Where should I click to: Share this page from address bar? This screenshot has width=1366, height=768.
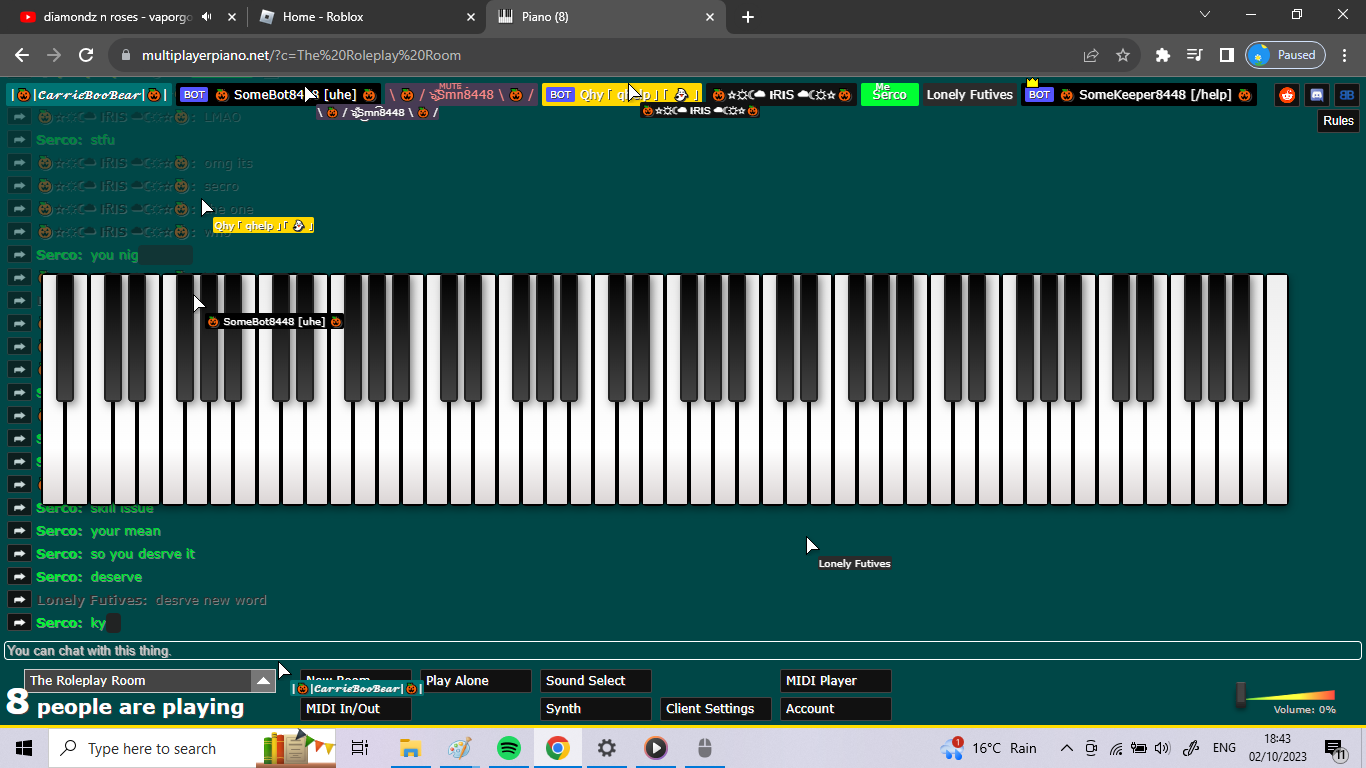pyautogui.click(x=1091, y=55)
